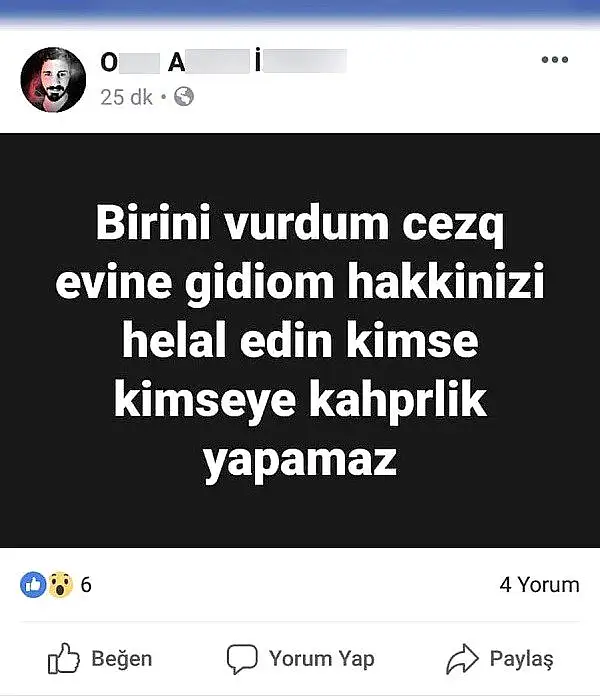
Task: Tap the 'Yorum Yap' text label
Action: pos(322,659)
